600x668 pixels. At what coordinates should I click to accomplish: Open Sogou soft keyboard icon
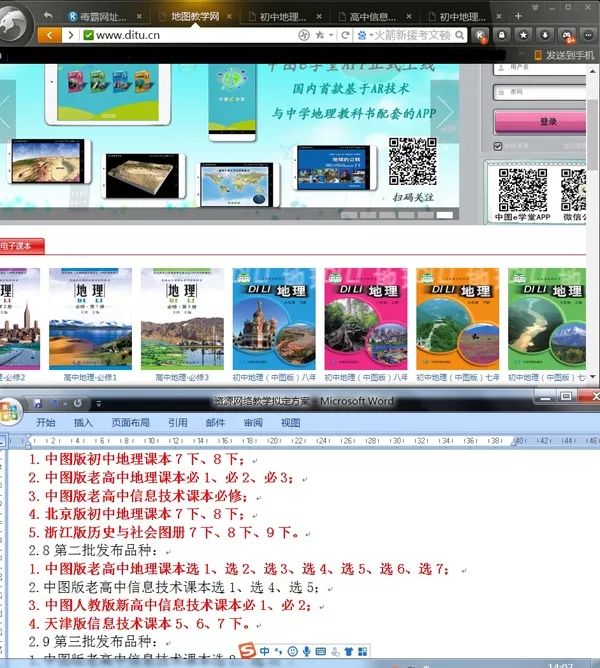(x=320, y=651)
